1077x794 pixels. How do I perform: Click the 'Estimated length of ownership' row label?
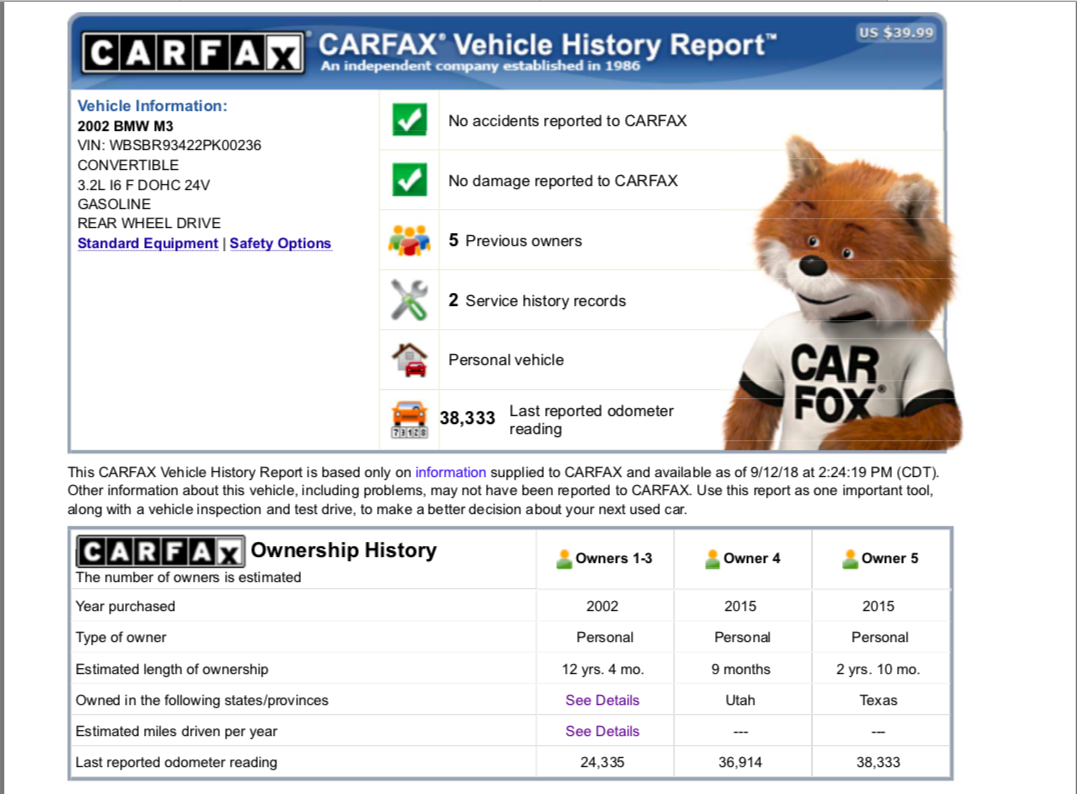coord(172,669)
